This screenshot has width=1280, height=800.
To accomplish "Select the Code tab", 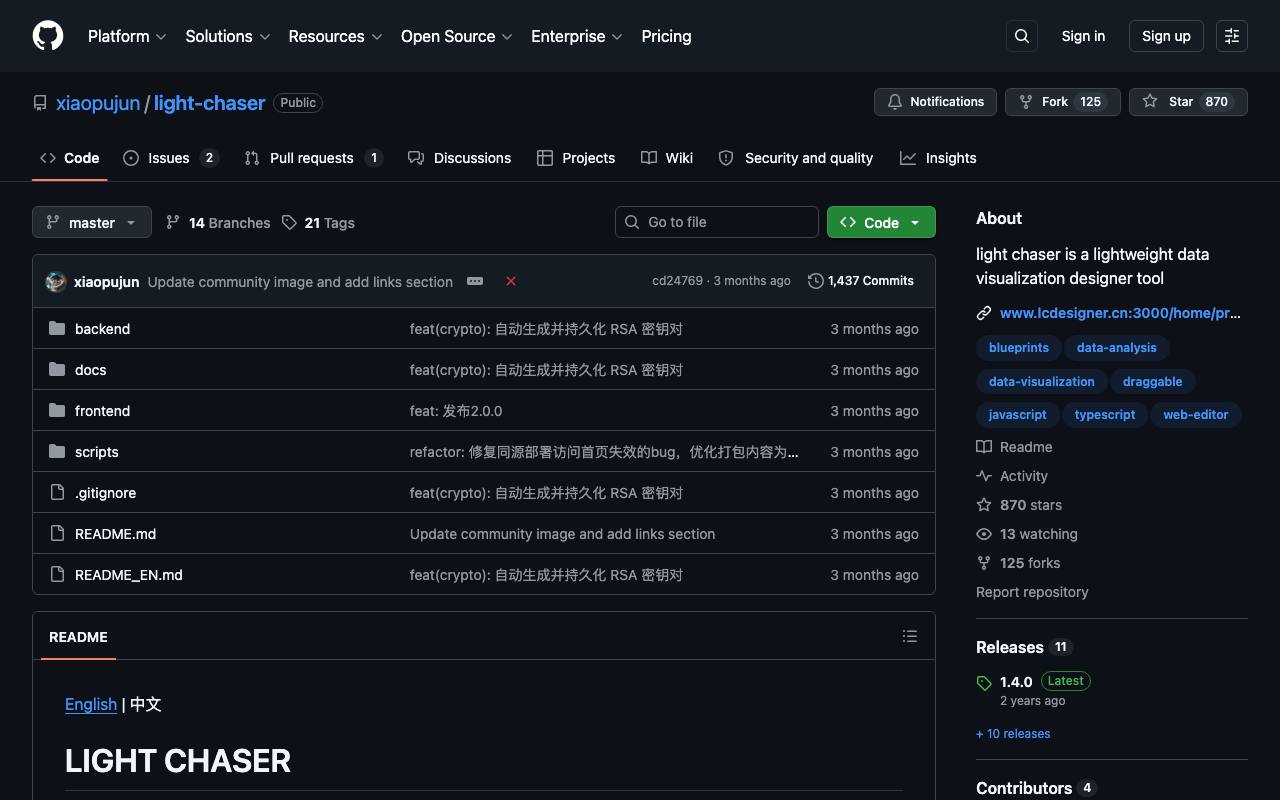I will coord(69,158).
